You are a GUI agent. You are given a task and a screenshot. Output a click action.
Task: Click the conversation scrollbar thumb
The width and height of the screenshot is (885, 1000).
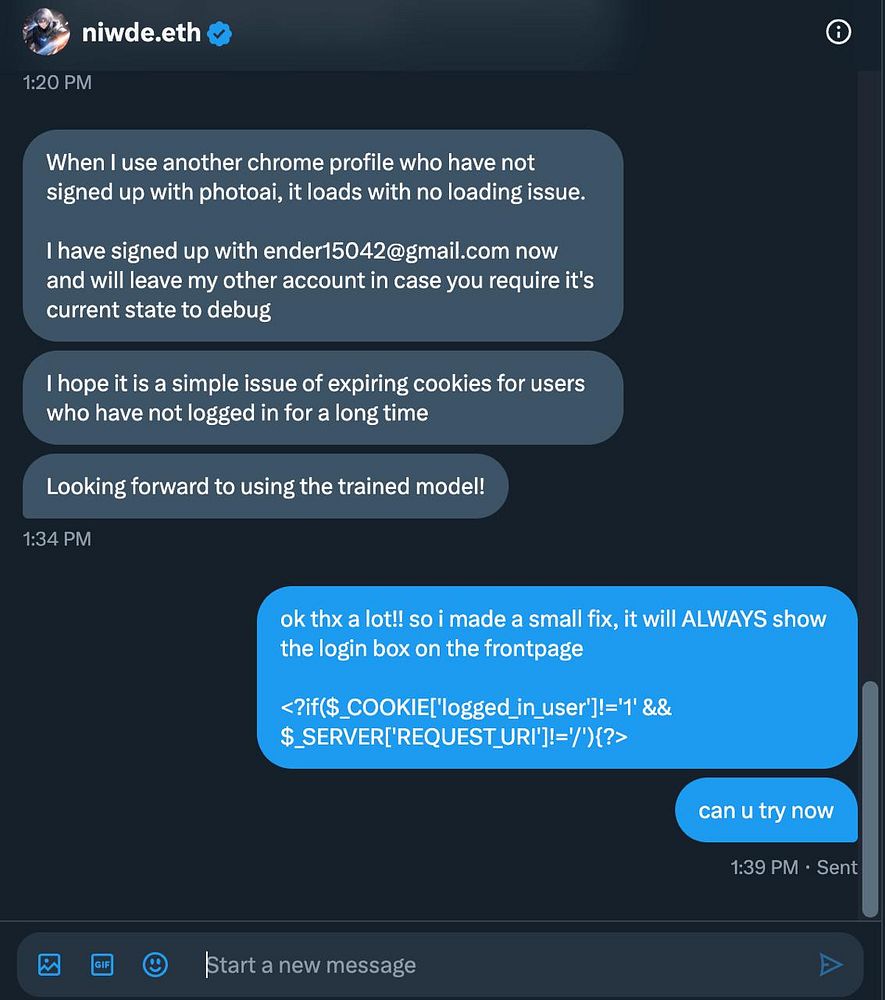coord(870,800)
